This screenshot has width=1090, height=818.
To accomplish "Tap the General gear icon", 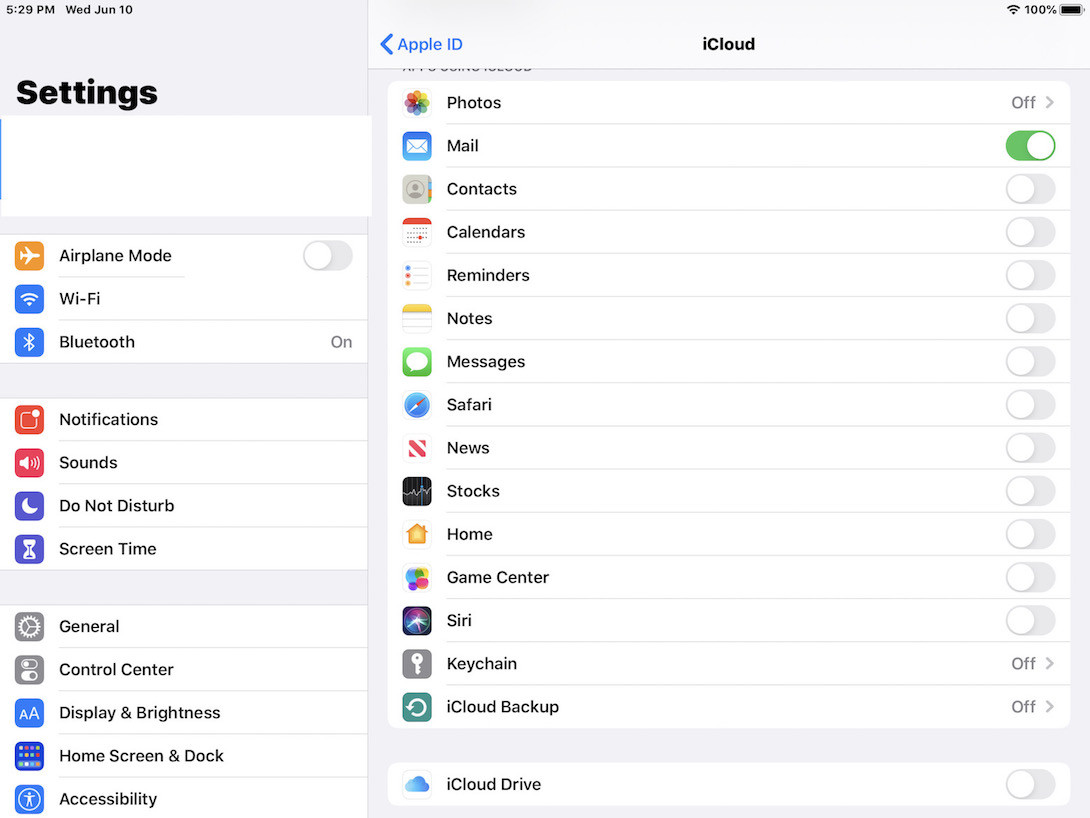I will pos(29,627).
